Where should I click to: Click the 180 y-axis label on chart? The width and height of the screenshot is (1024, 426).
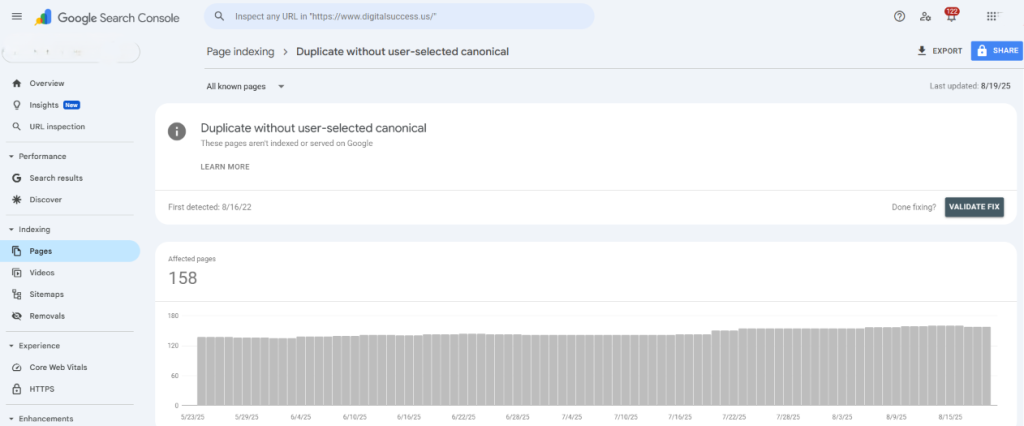tap(173, 316)
